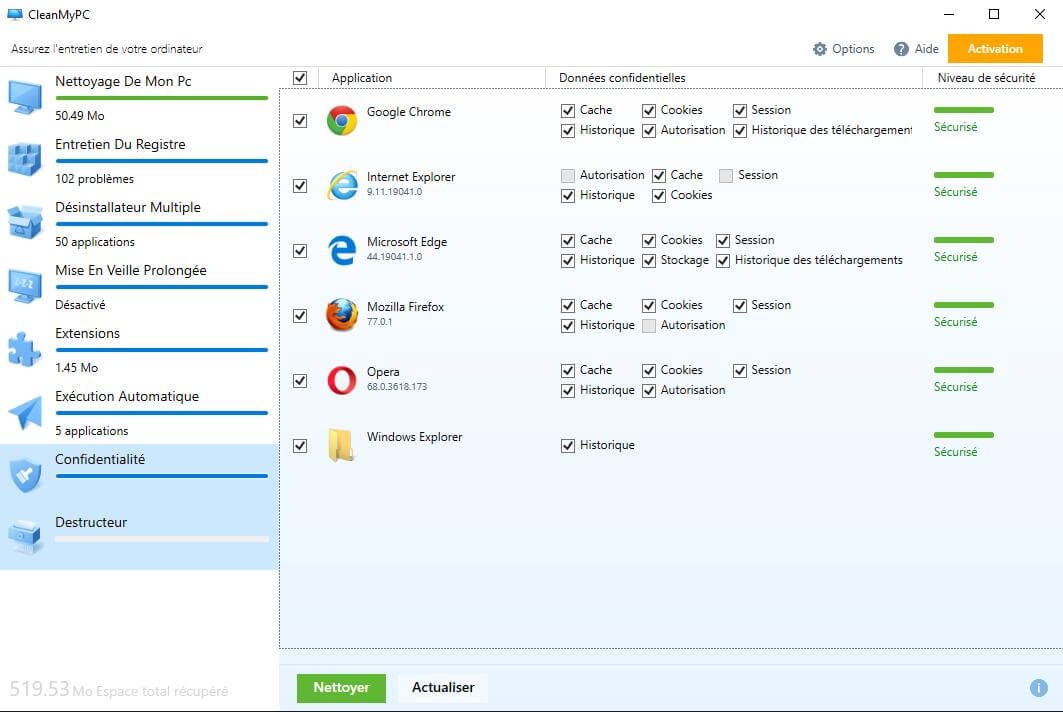Click the Extensions puzzle piece icon

click(x=25, y=349)
